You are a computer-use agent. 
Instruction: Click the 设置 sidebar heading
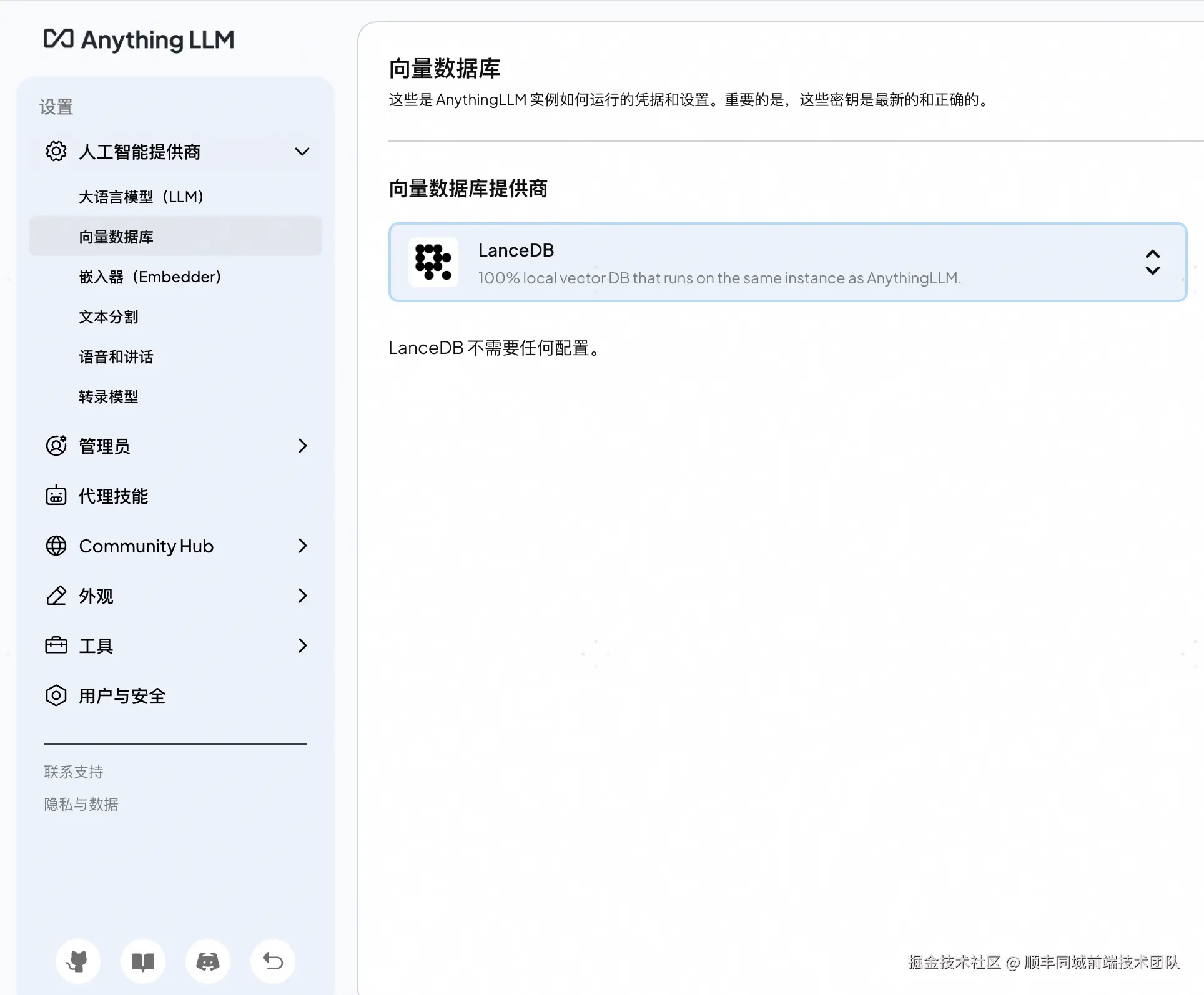coord(56,107)
